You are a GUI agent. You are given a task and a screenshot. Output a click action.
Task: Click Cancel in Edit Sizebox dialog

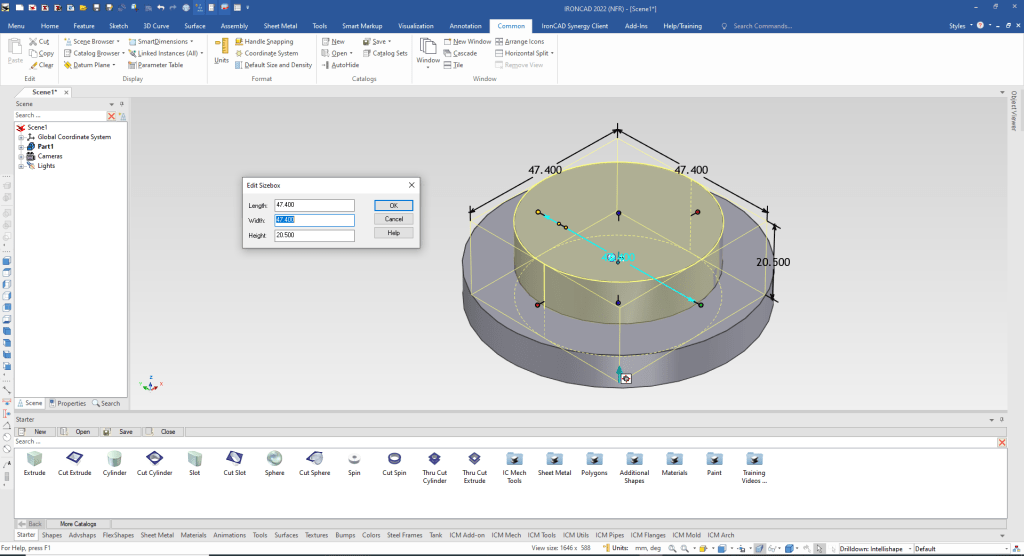point(393,219)
